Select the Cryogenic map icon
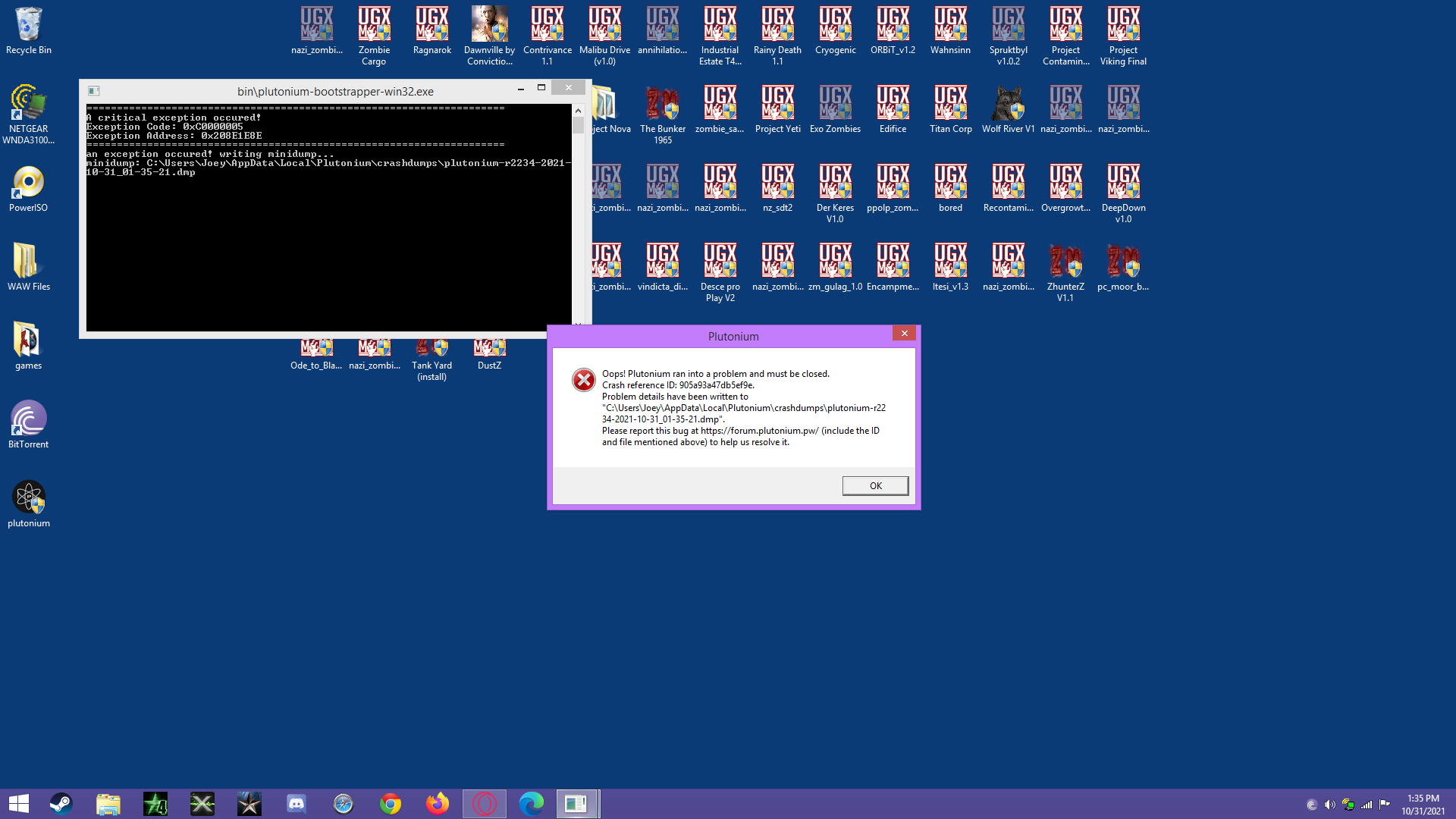Screen dimensions: 1456x819 (836, 31)
